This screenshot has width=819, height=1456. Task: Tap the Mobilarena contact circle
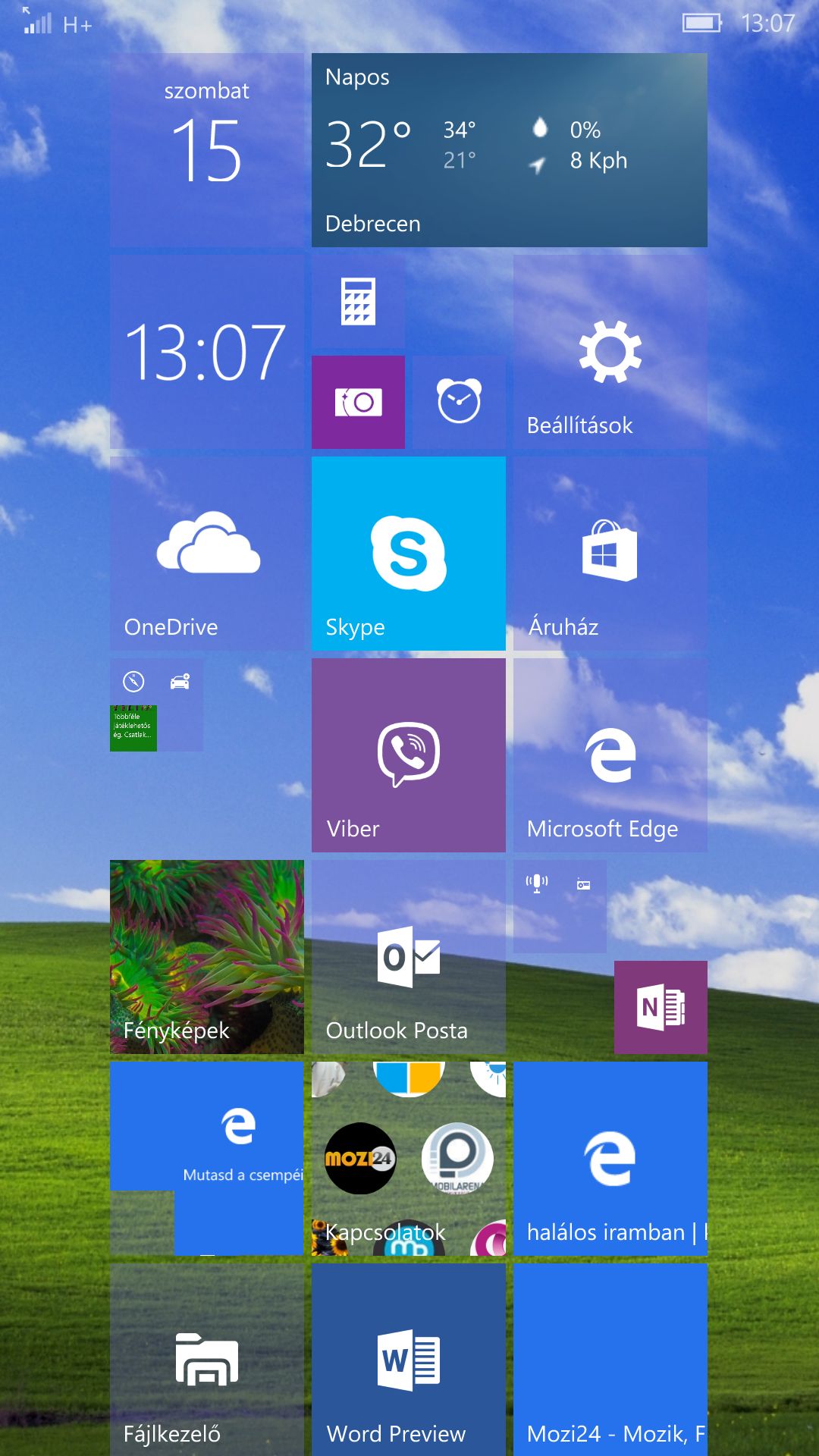pos(457,1158)
